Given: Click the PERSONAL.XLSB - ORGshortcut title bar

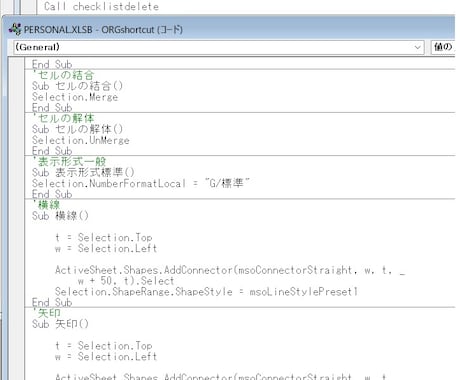Looking at the screenshot, I should 229,29.
